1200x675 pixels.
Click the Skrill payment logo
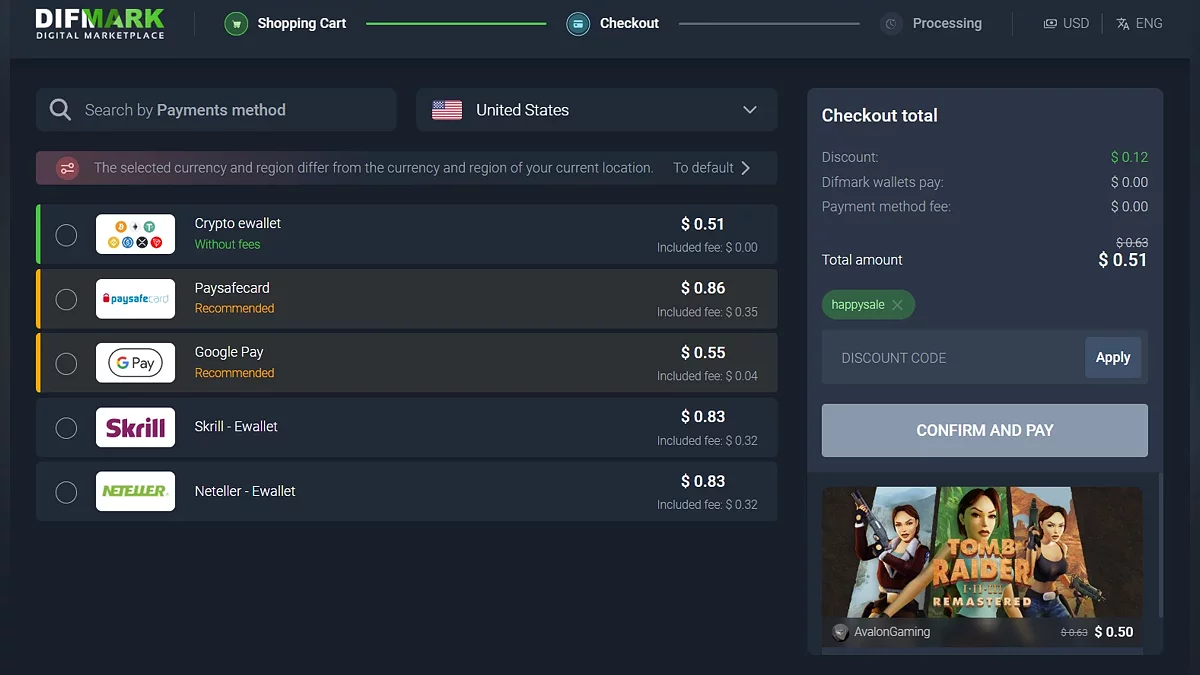click(x=135, y=427)
